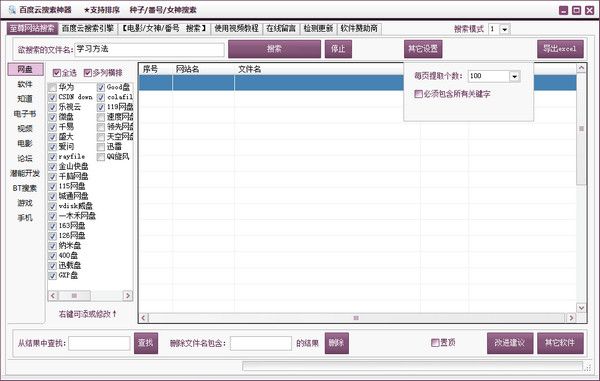The image size is (600, 381).
Task: Select the 检测更新 tab
Action: point(318,28)
